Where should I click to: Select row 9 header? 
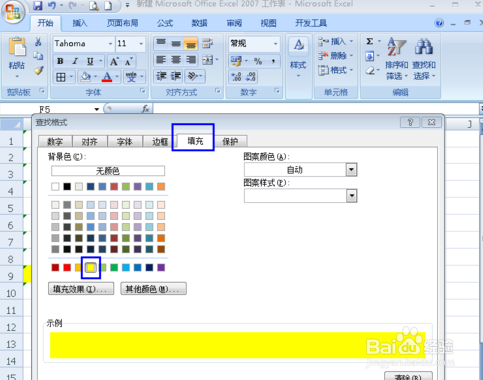point(11,276)
